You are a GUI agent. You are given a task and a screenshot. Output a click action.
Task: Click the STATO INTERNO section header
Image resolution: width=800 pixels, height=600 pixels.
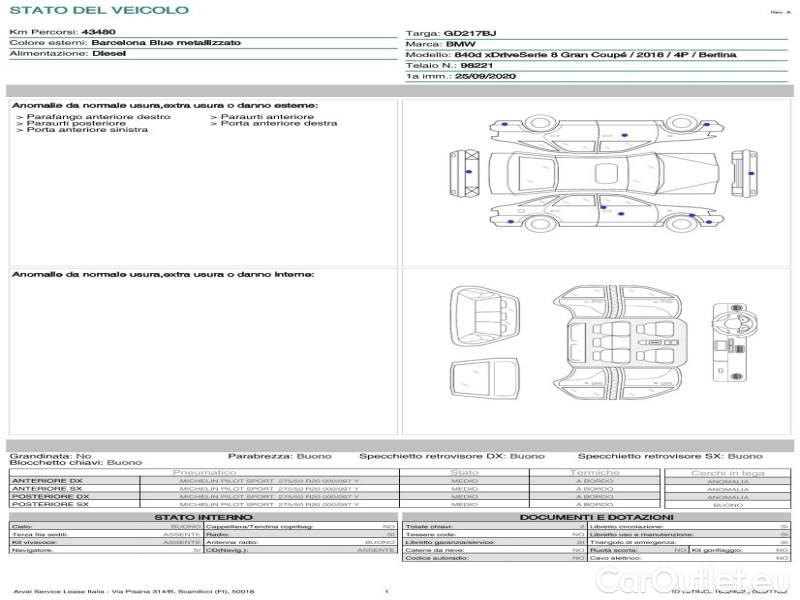[x=203, y=517]
